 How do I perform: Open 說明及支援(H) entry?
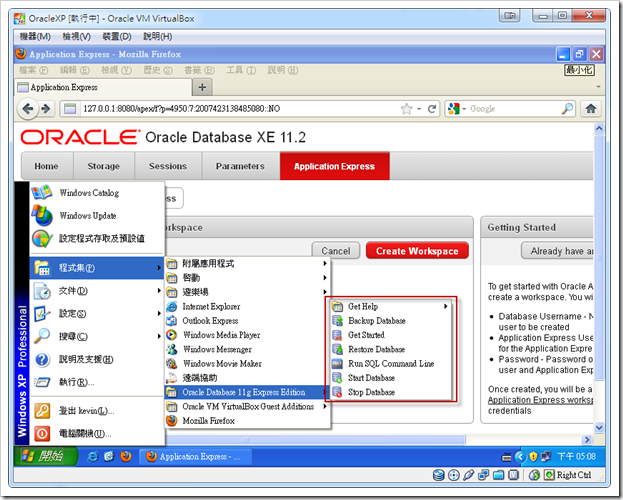tap(97, 359)
